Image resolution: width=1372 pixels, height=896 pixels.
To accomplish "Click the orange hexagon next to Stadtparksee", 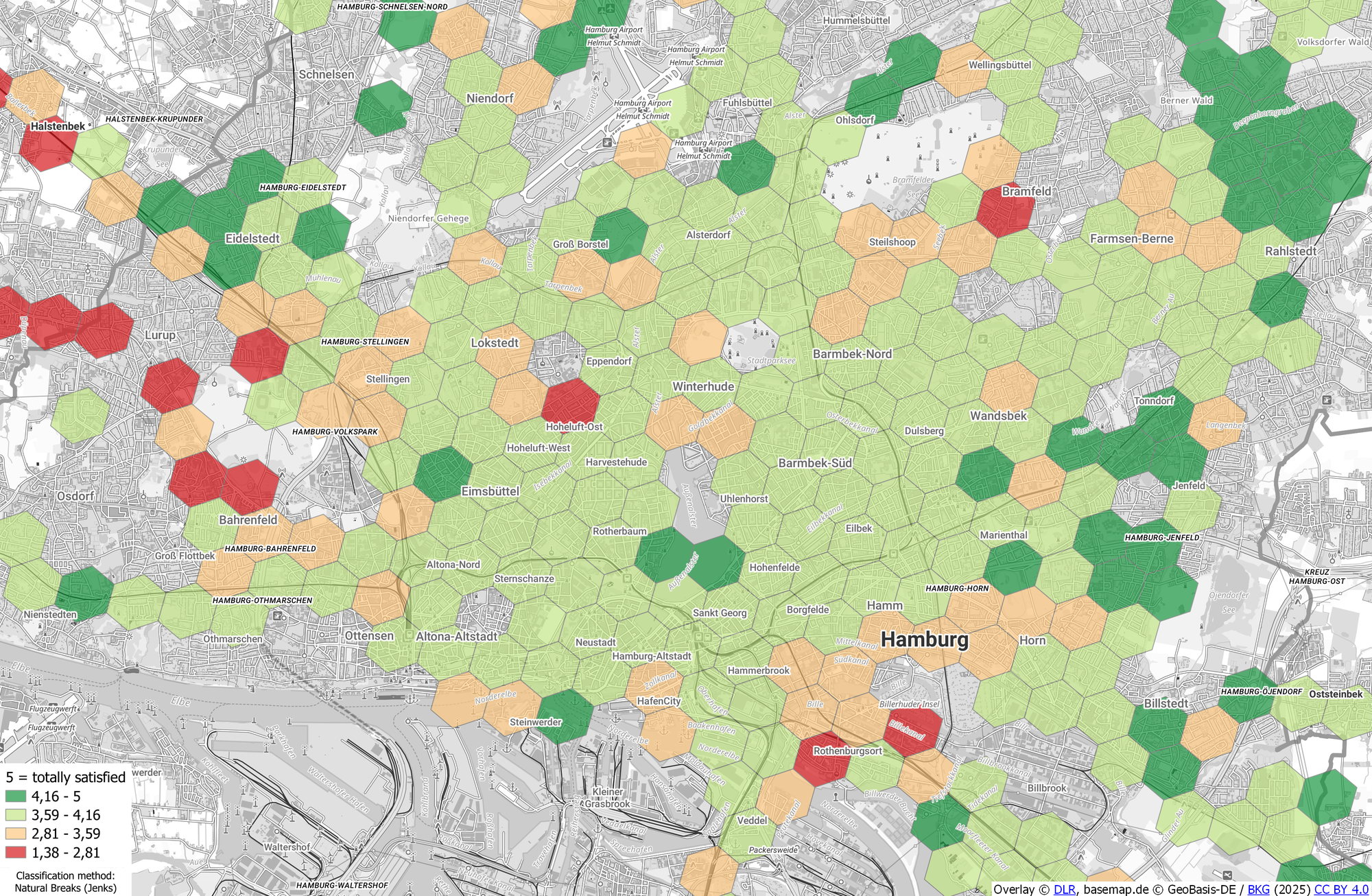I will pos(698,338).
